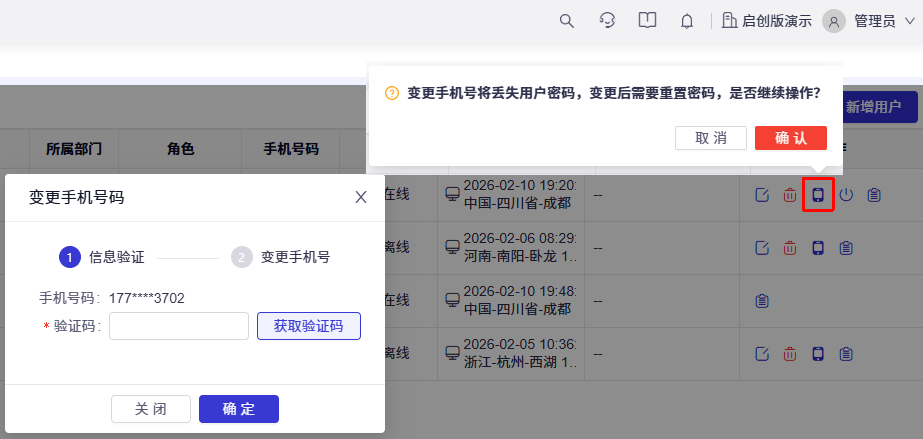Open the documentation book icon

click(647, 21)
